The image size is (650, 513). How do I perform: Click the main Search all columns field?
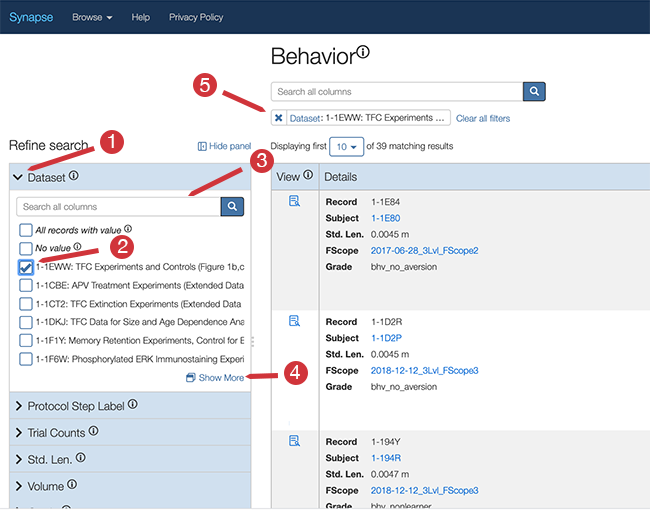(x=397, y=92)
